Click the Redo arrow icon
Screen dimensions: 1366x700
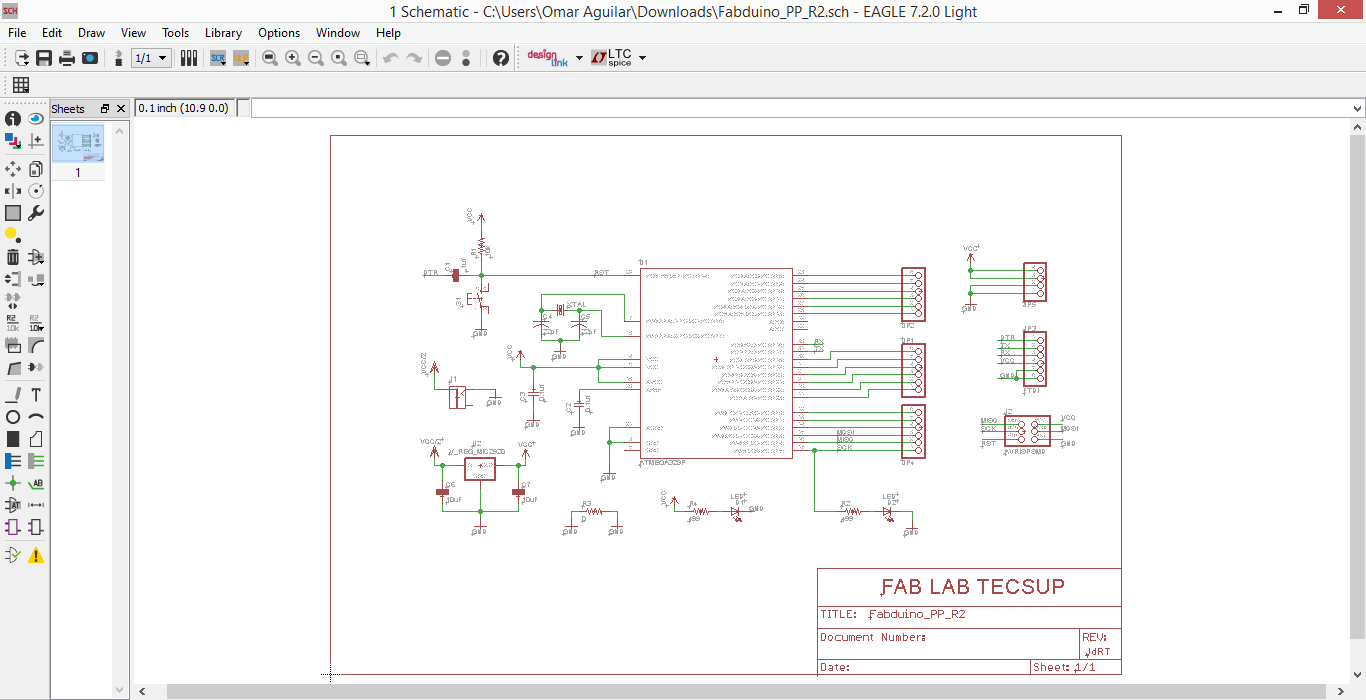(414, 58)
